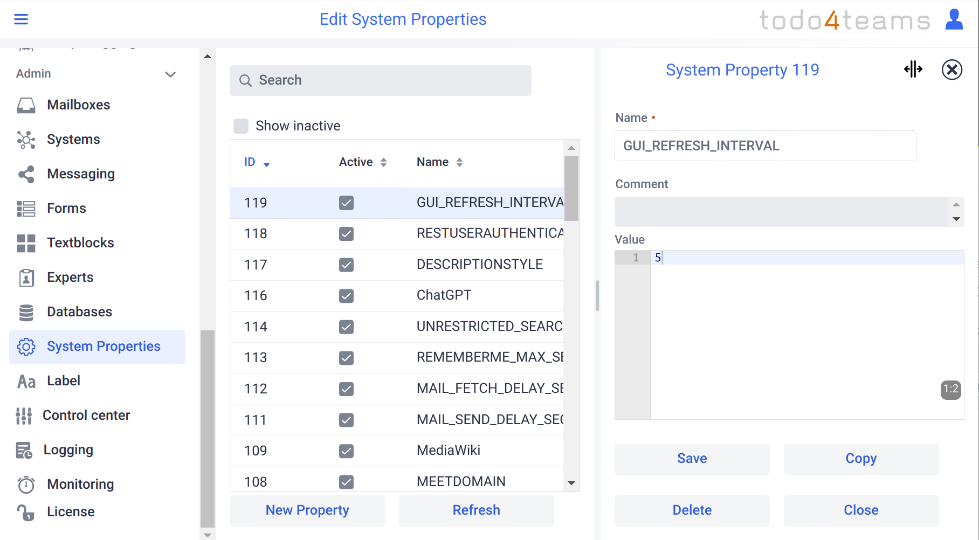Click the search magnifier icon
The width and height of the screenshot is (979, 540).
[245, 81]
